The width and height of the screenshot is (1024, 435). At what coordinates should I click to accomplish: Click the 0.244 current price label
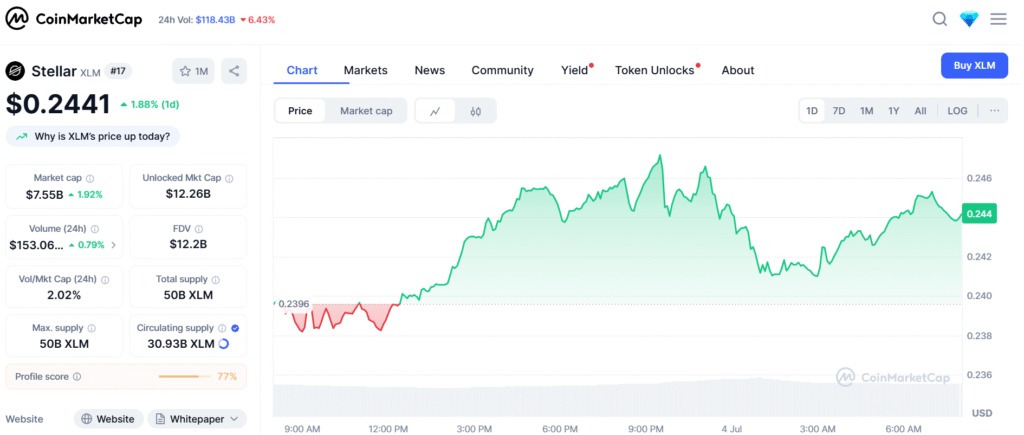(978, 214)
